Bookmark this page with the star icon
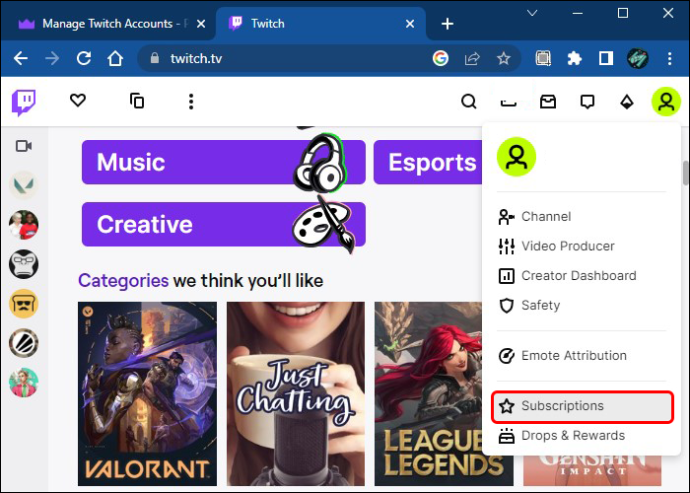Screen dimensions: 690x493 pos(503,58)
